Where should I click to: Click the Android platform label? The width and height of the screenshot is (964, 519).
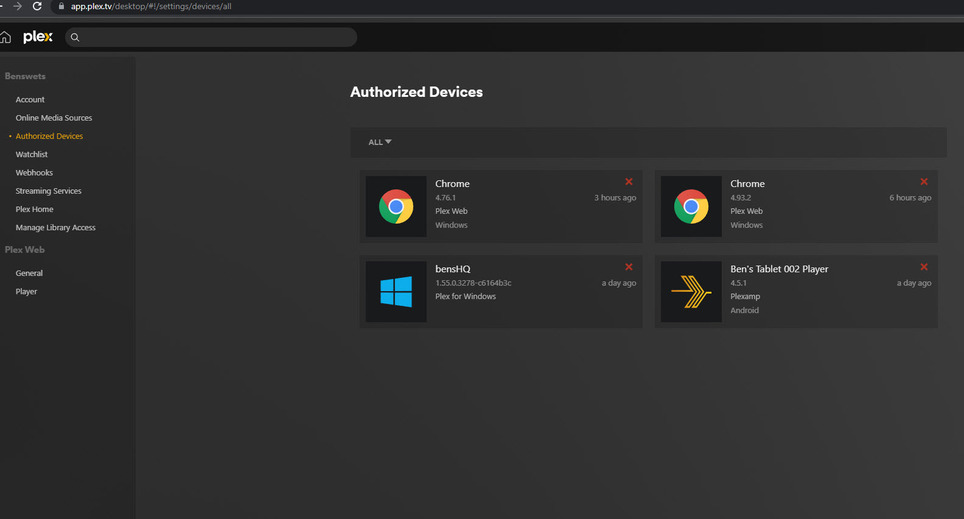click(x=745, y=311)
